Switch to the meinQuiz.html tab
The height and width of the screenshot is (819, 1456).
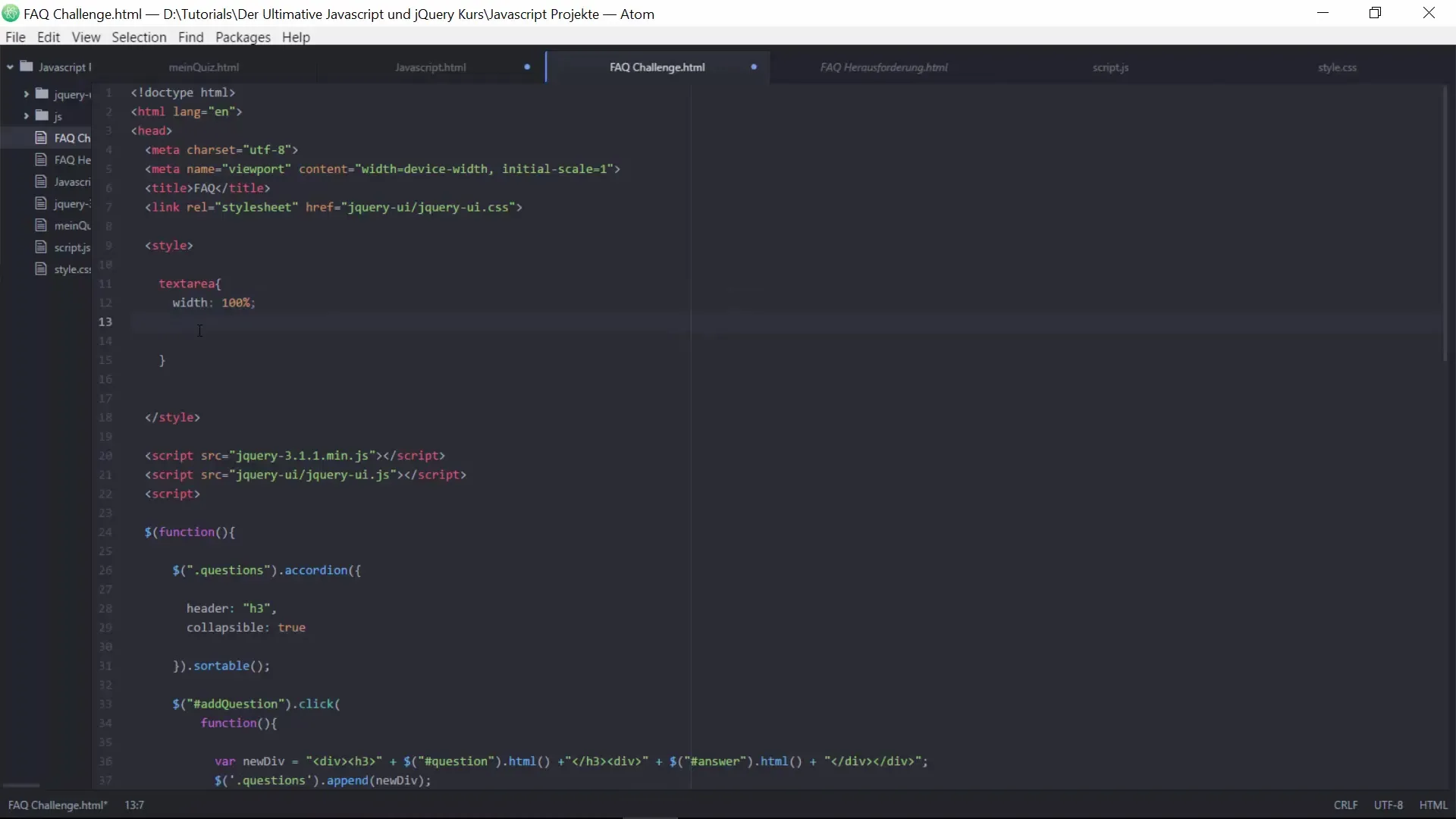(x=204, y=67)
